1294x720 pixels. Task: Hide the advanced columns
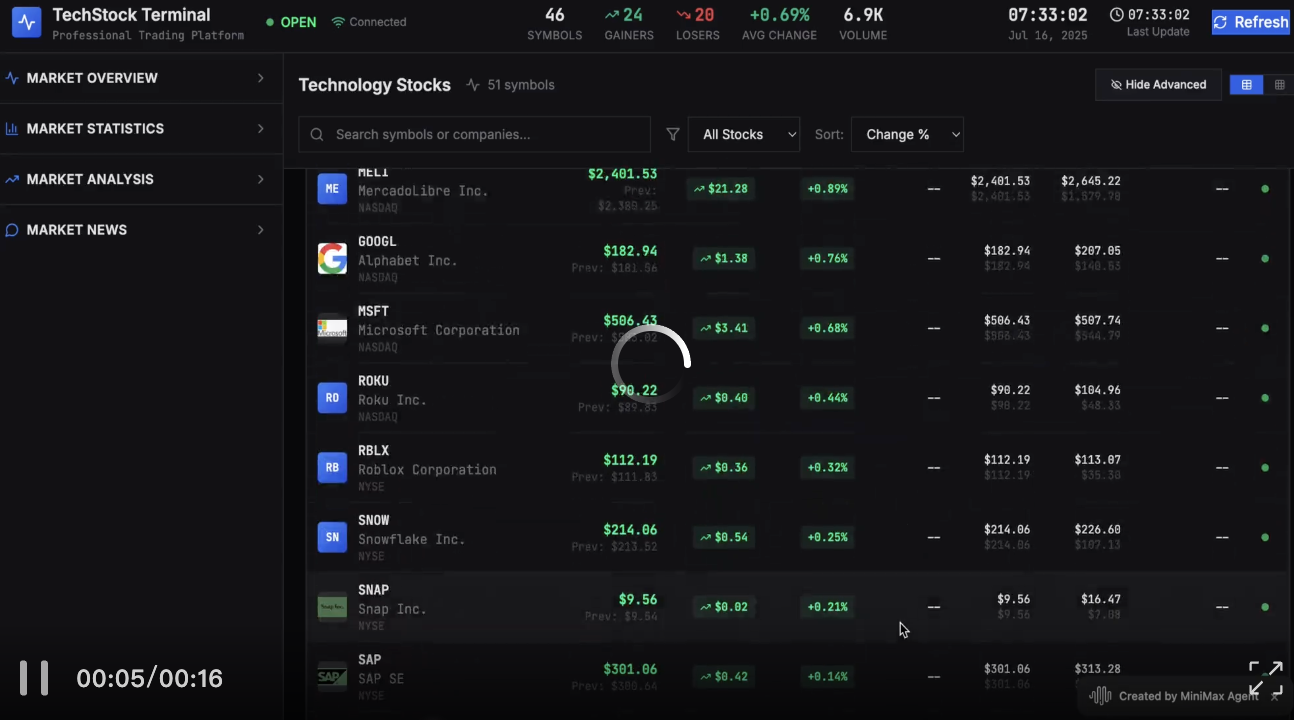coord(1158,85)
